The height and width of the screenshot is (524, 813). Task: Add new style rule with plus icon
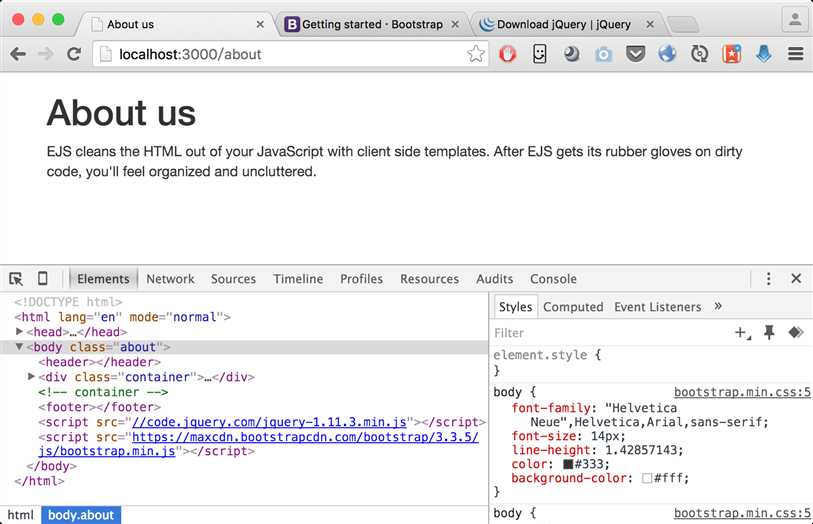742,332
